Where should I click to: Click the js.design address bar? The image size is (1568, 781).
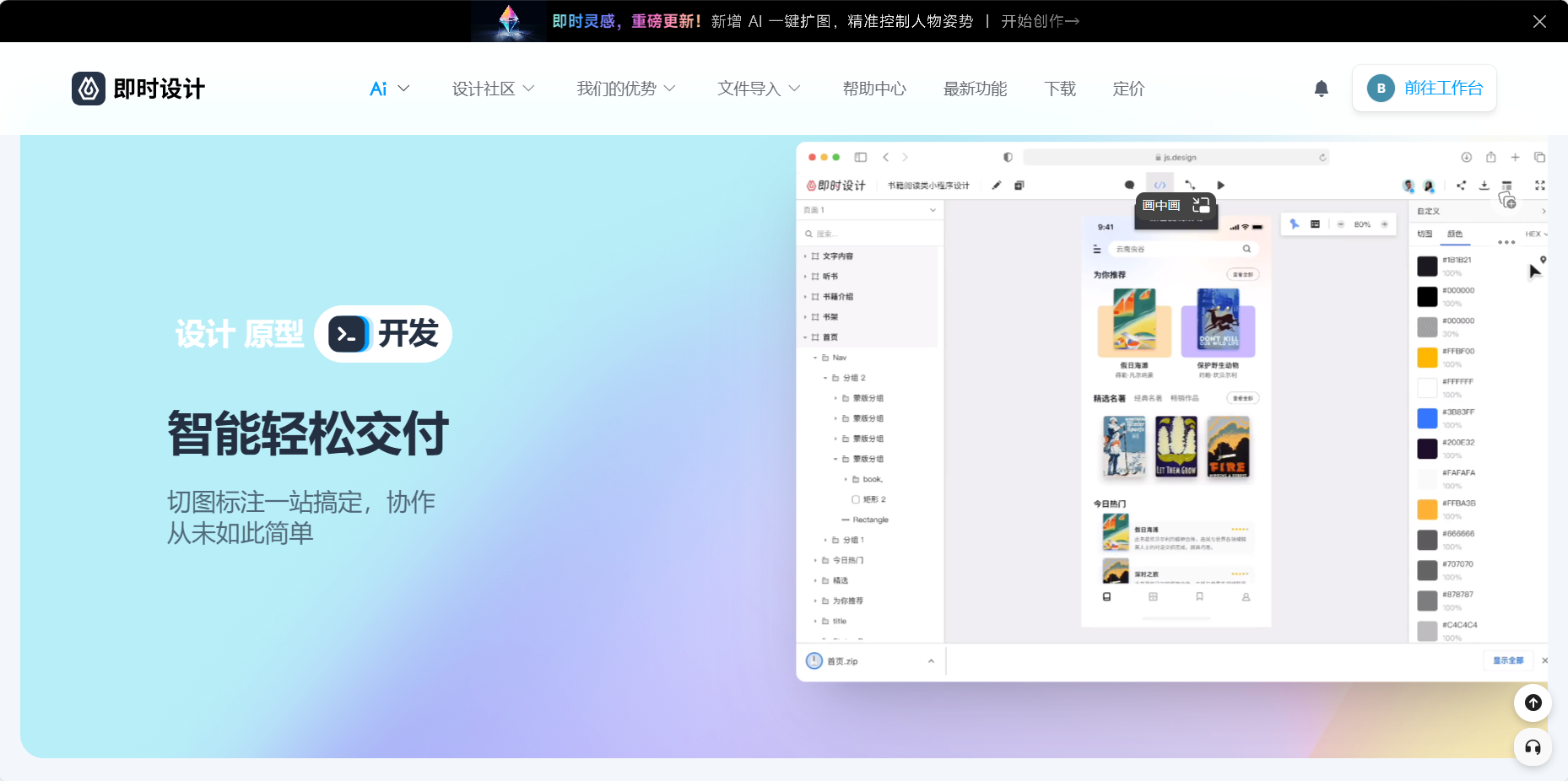tap(1176, 157)
